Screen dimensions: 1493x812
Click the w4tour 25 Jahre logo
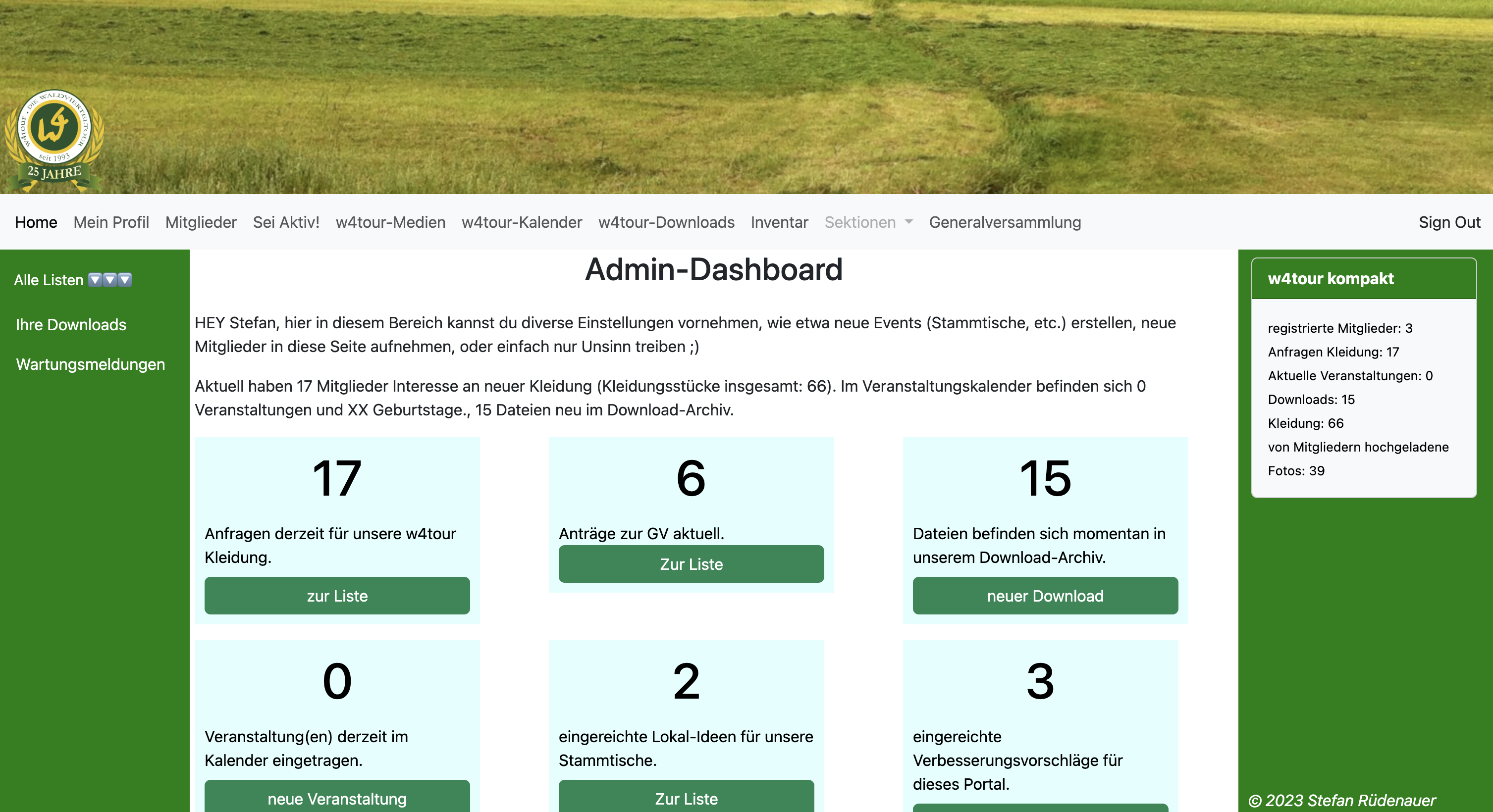[54, 140]
